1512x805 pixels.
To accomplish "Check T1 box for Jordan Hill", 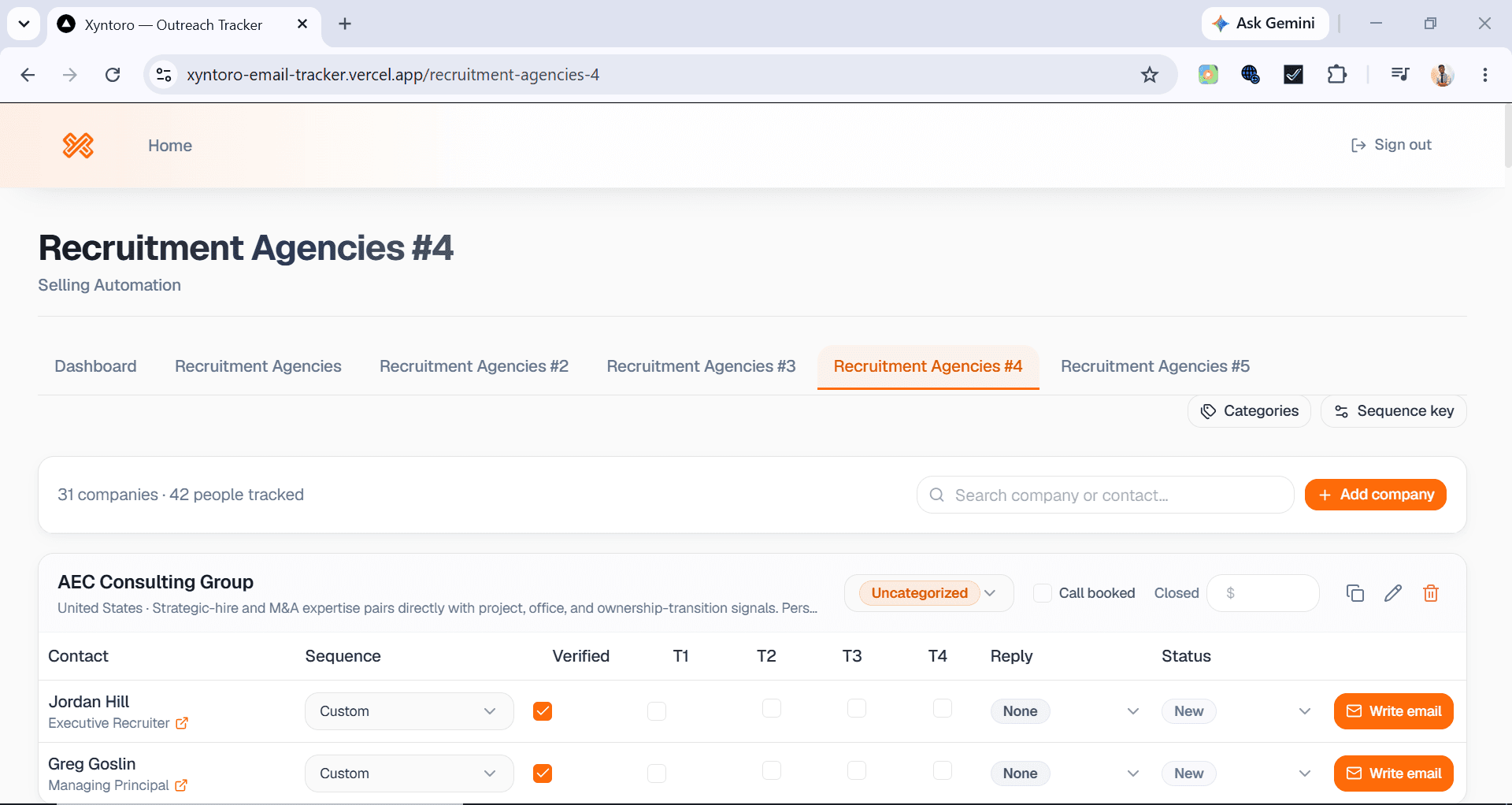I will (657, 711).
